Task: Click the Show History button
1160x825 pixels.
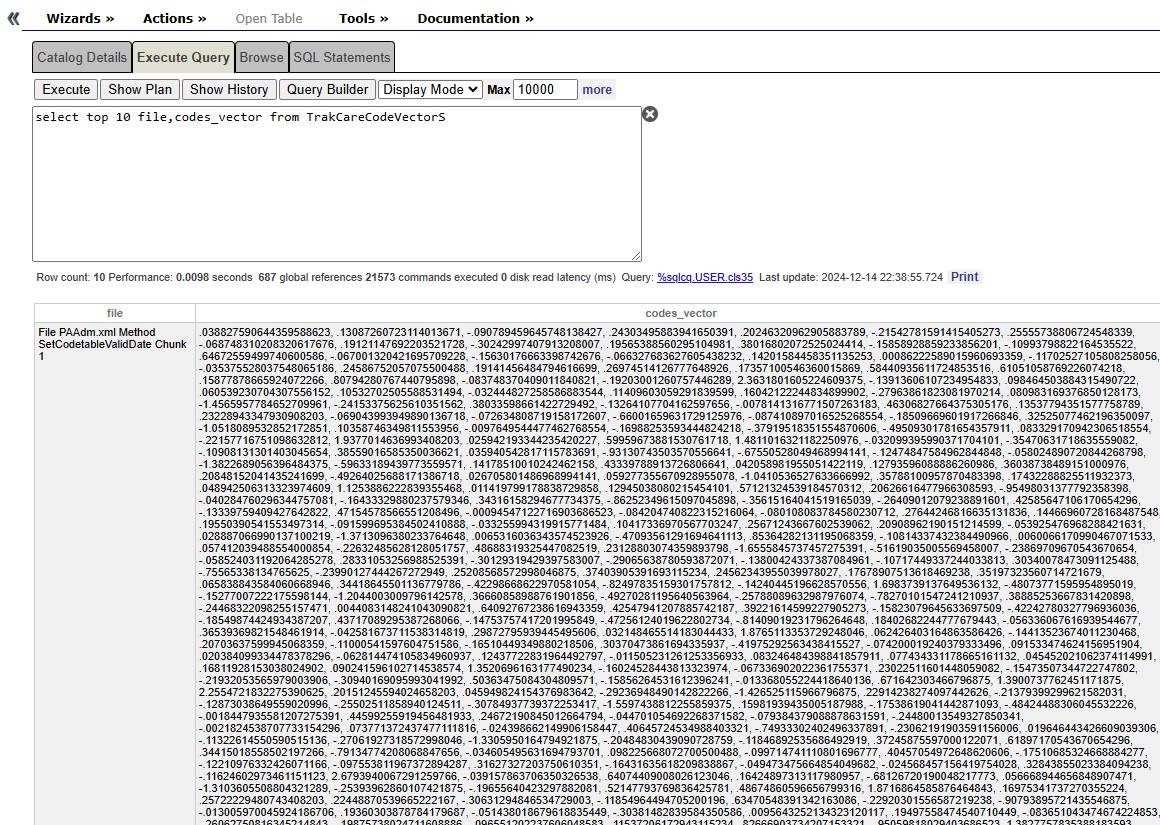Action: [229, 89]
